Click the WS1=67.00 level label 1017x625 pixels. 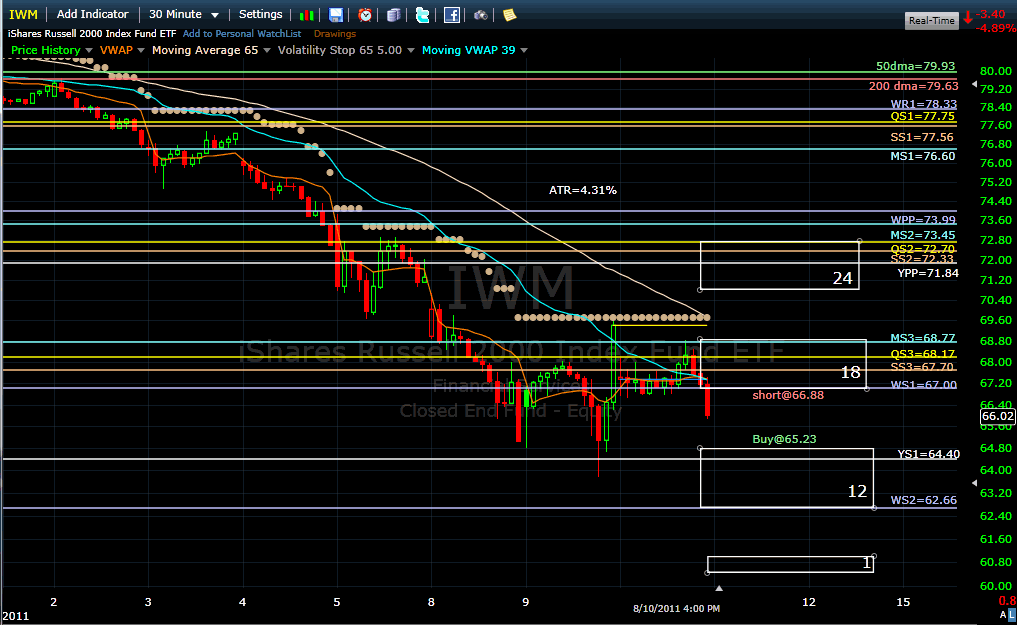click(x=923, y=385)
